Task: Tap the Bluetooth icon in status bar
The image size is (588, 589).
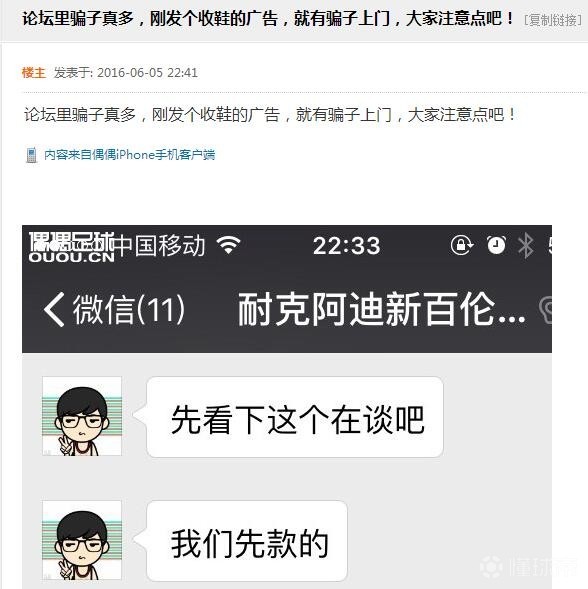Action: click(526, 245)
